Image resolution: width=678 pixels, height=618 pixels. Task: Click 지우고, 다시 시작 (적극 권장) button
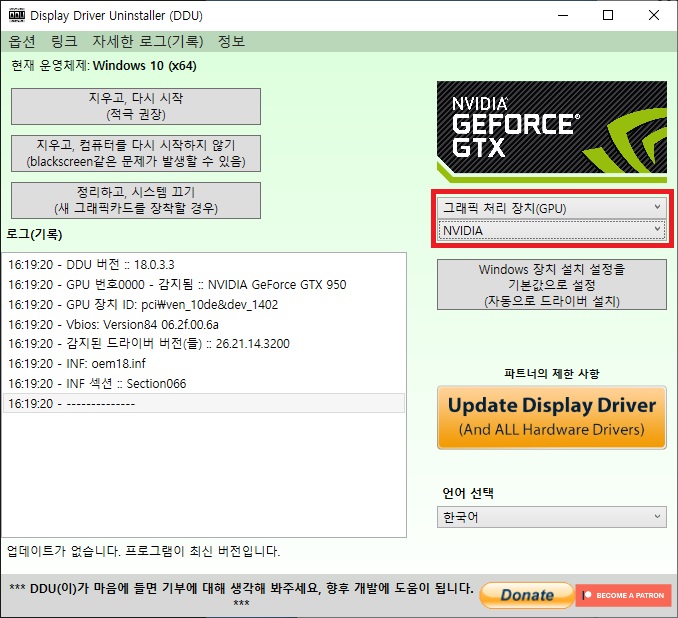(136, 106)
